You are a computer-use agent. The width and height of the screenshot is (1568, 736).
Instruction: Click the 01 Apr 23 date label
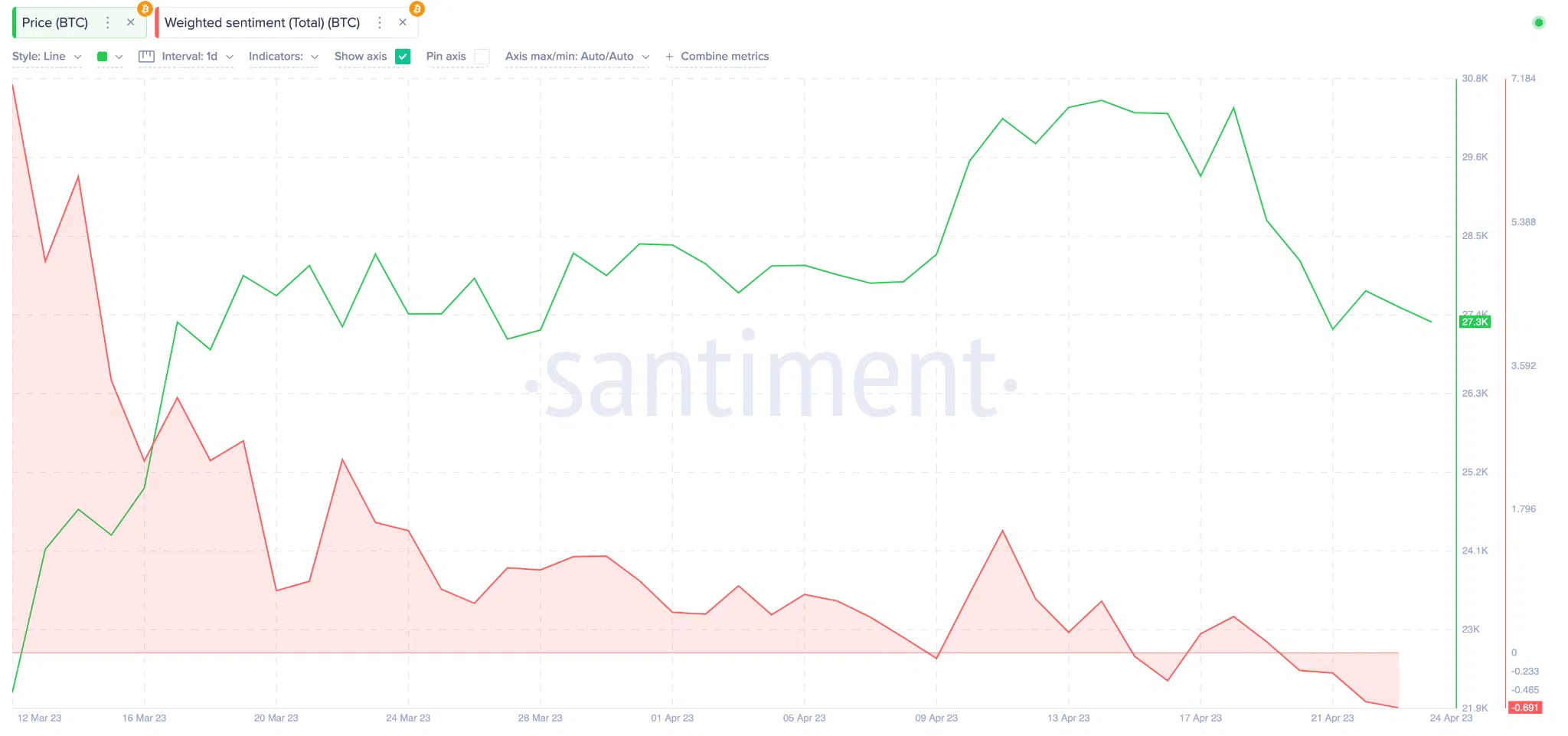pos(672,718)
